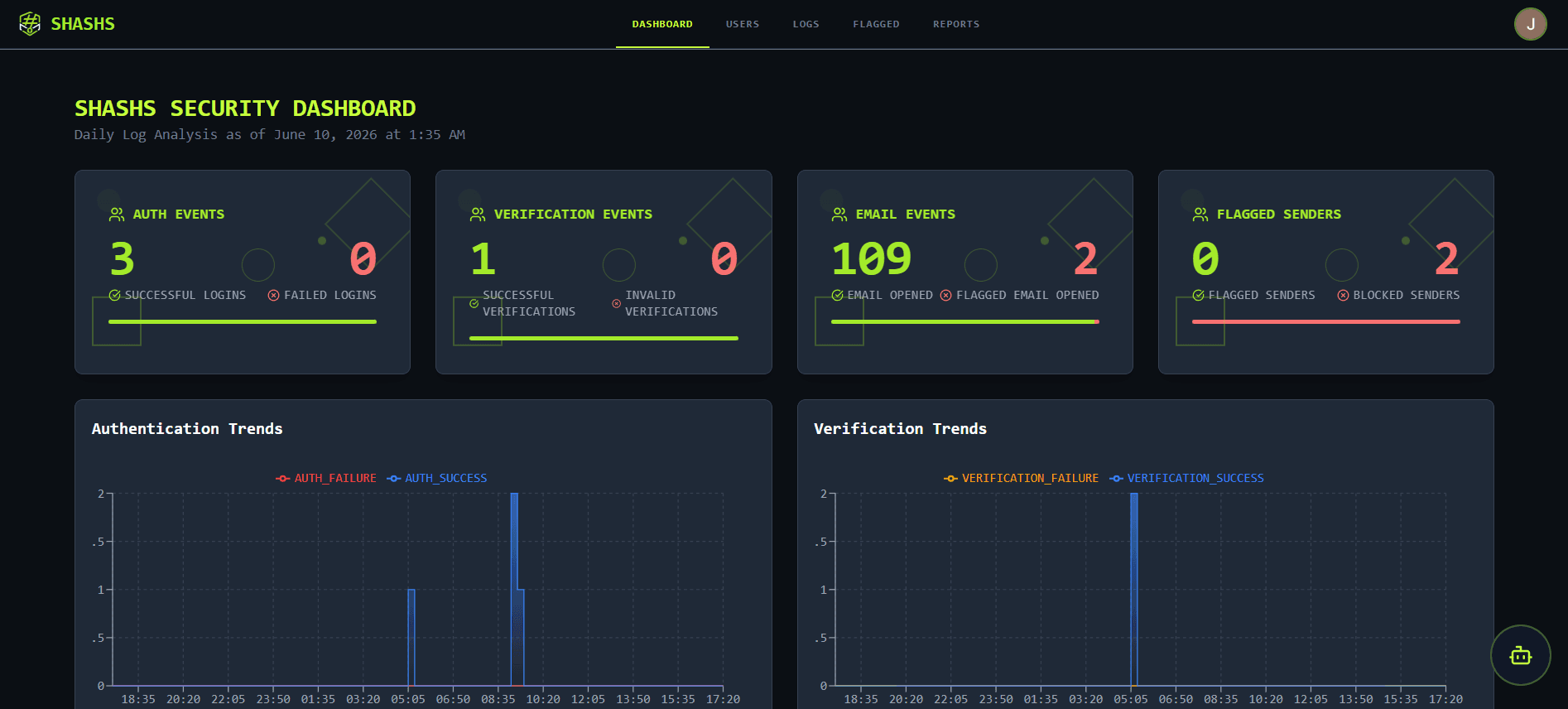Click the Verification Events progress bar
This screenshot has width=1568, height=709.
604,338
